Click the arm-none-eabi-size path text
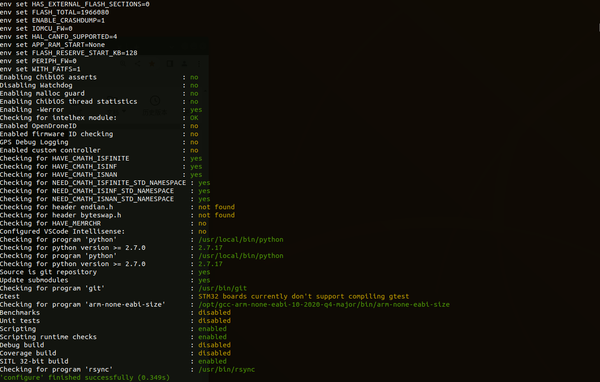600x382 pixels. (x=324, y=305)
